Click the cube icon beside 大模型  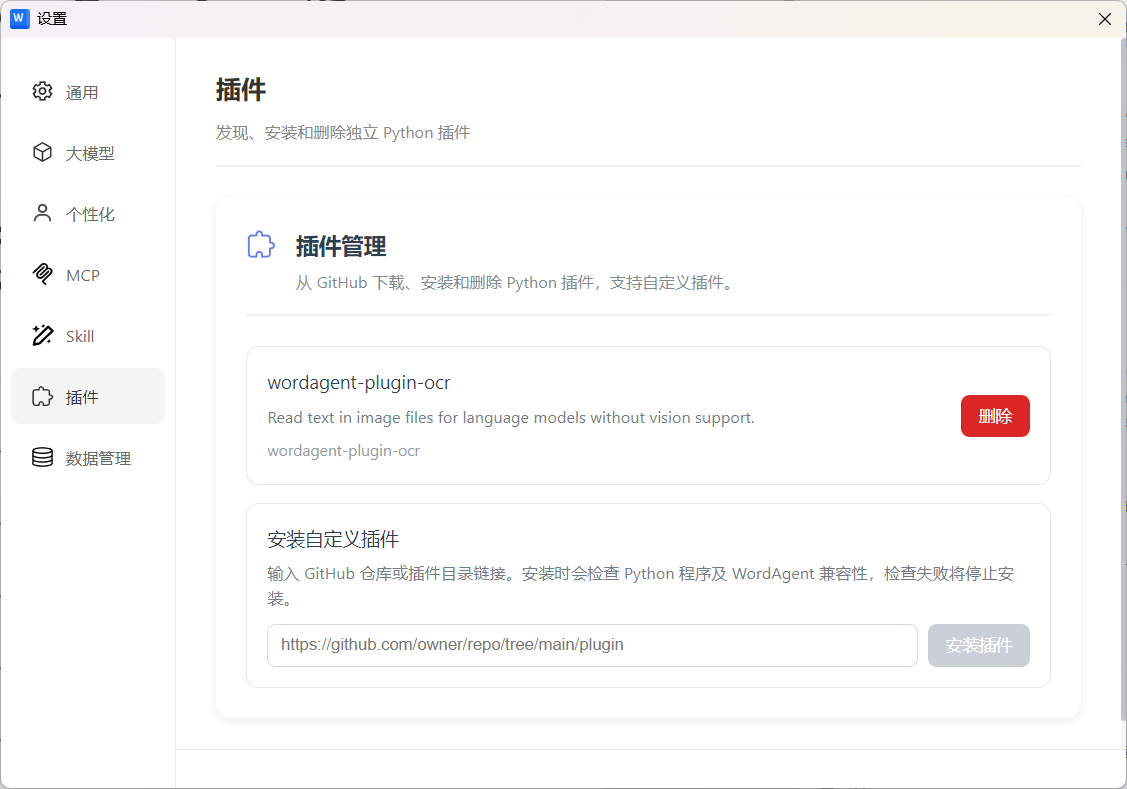[x=42, y=152]
